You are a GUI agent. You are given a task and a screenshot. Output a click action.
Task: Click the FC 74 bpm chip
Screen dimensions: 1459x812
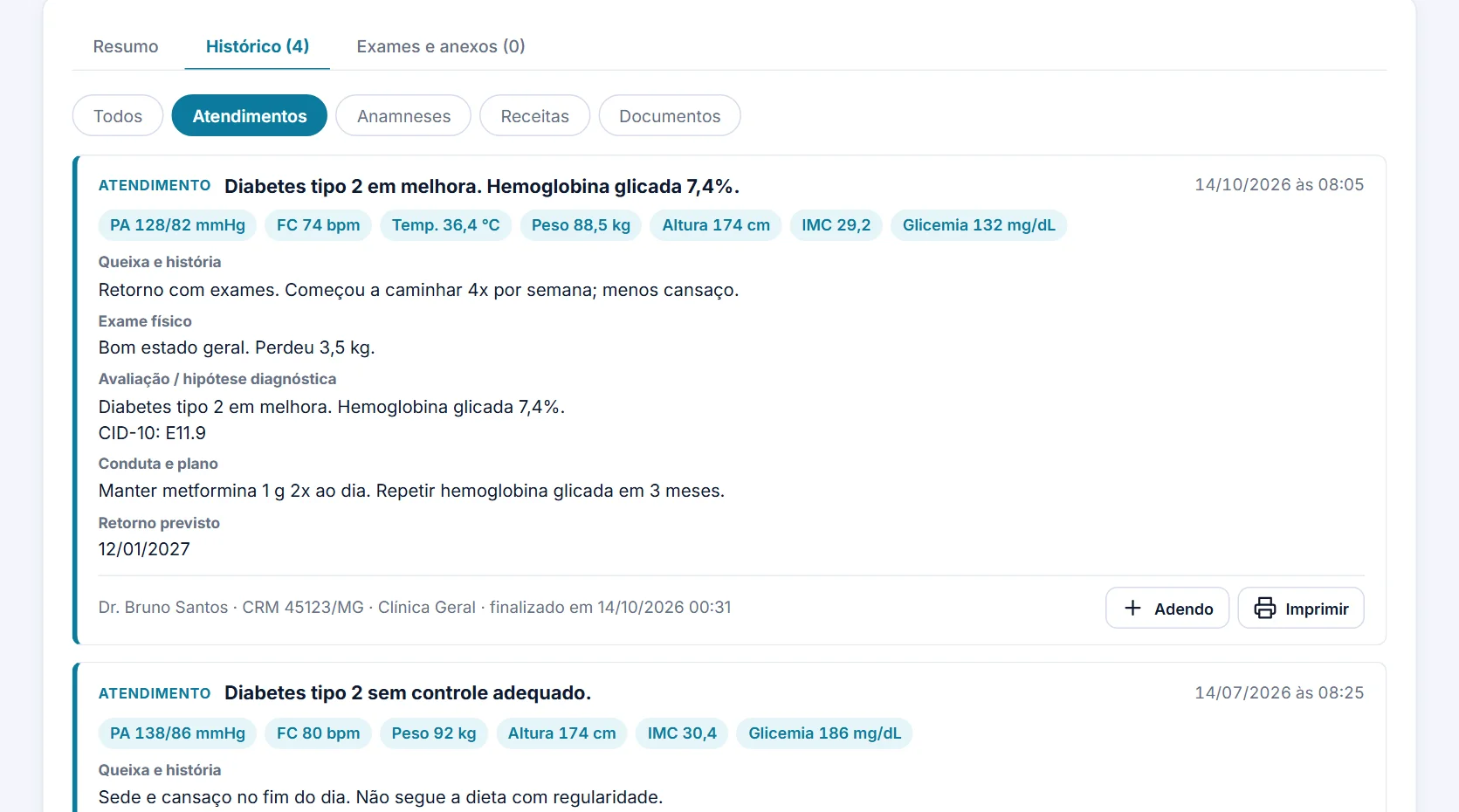coord(319,225)
